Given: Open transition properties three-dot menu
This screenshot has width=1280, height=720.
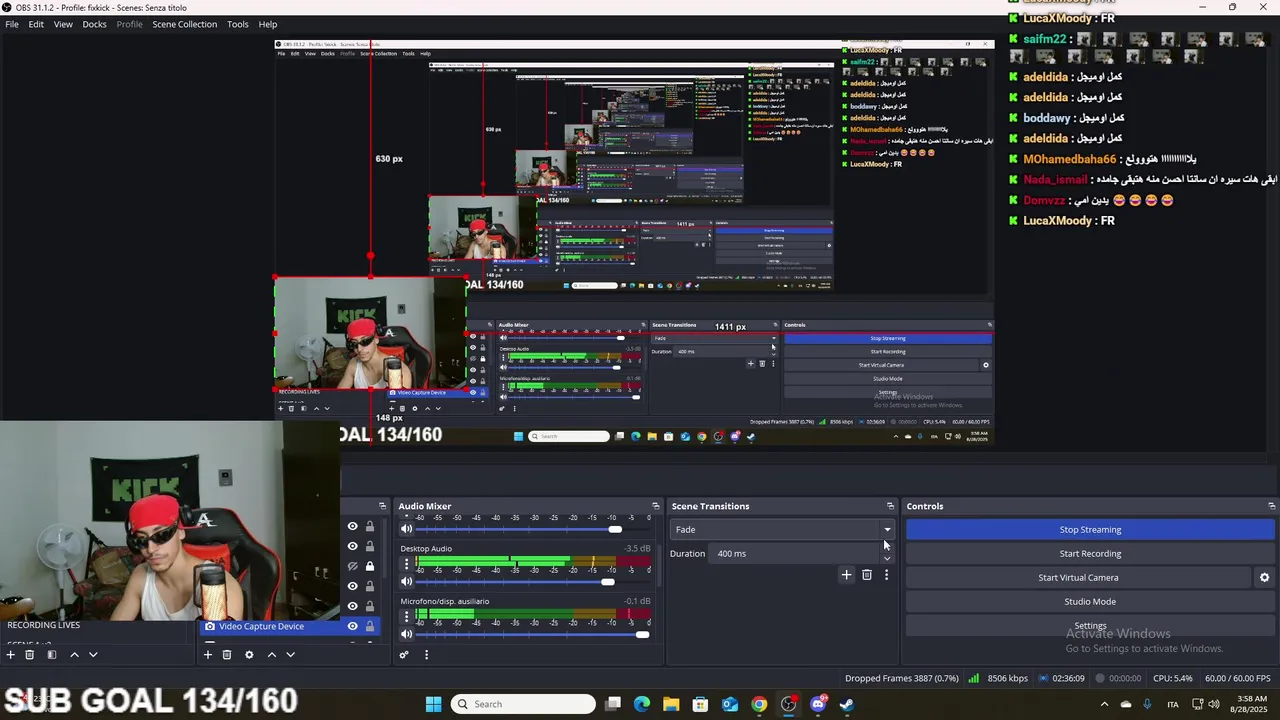Looking at the screenshot, I should 886,575.
